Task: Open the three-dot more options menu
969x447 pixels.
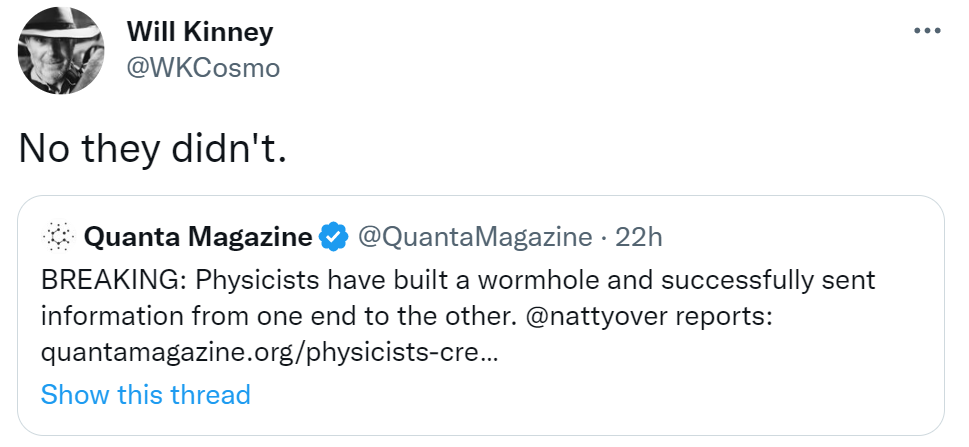Action: coord(927,31)
